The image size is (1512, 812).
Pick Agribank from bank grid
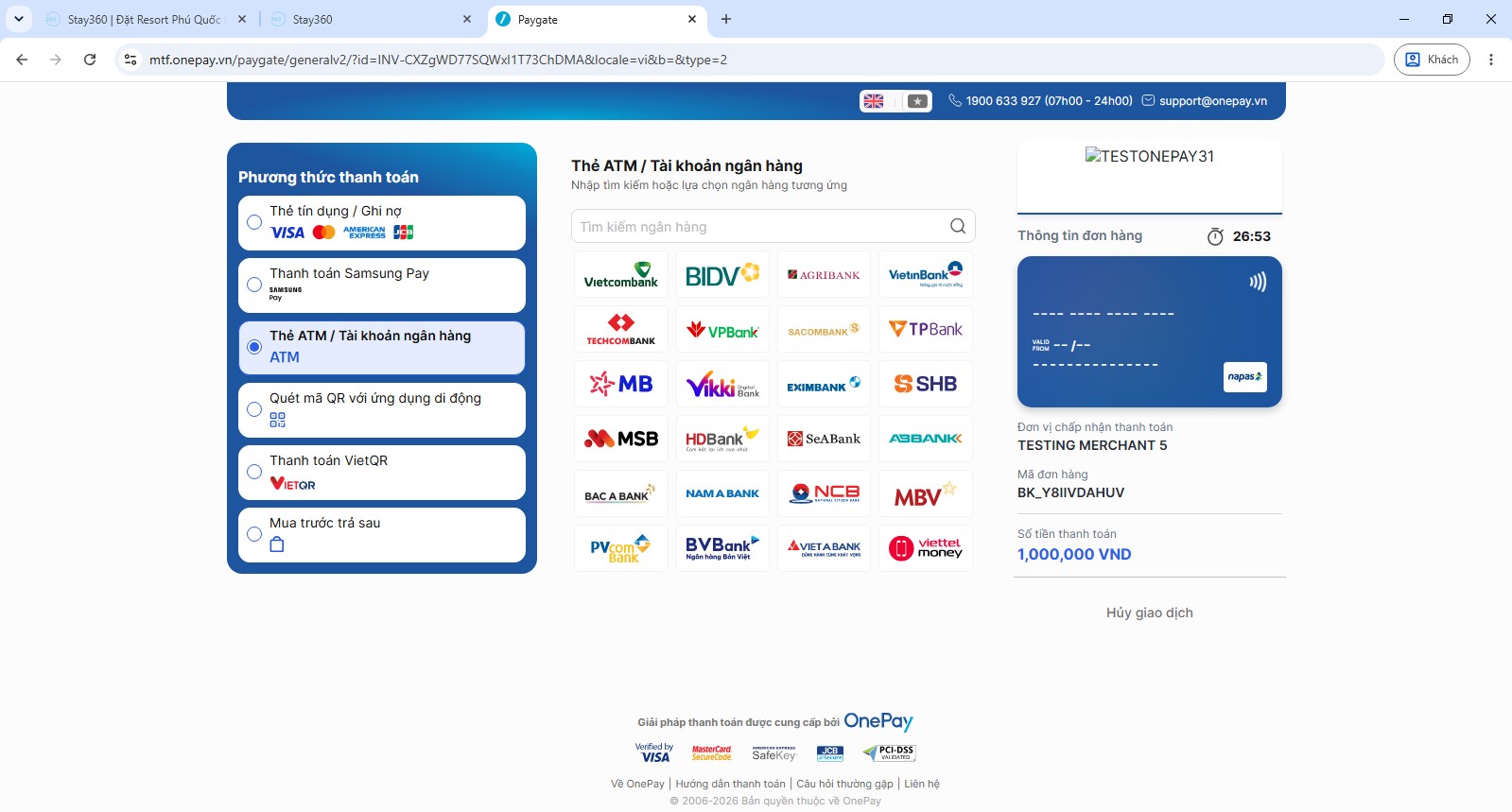[825, 275]
